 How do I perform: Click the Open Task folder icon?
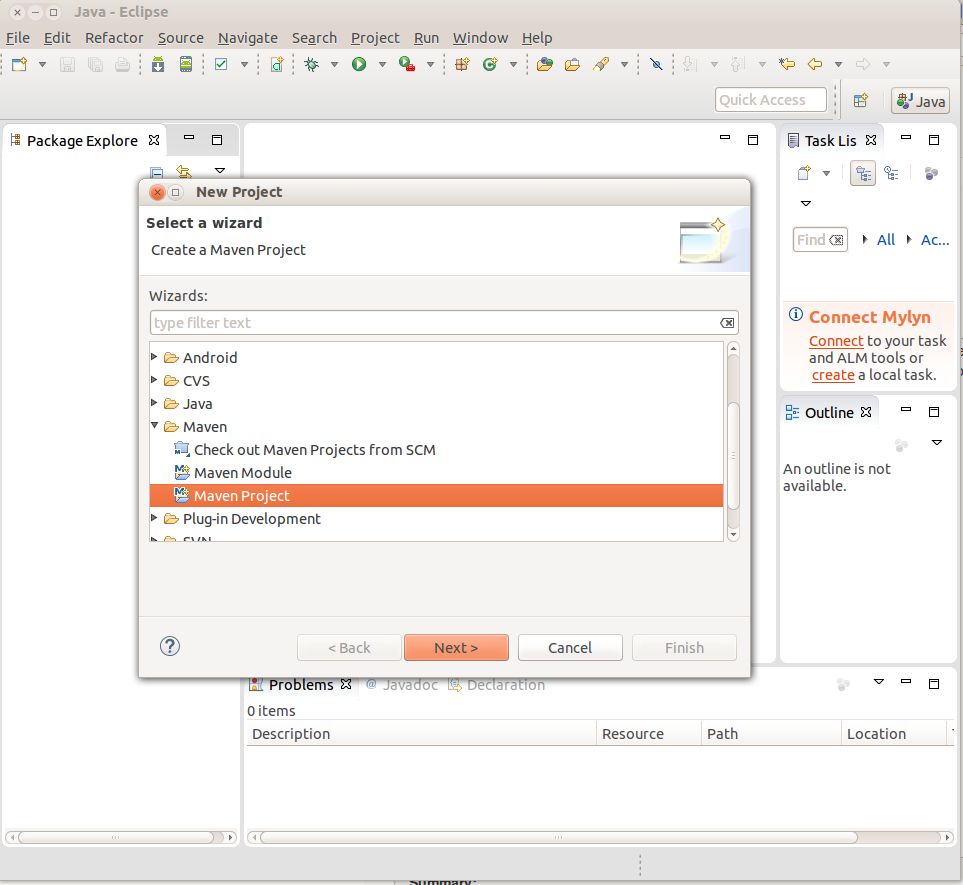(572, 64)
